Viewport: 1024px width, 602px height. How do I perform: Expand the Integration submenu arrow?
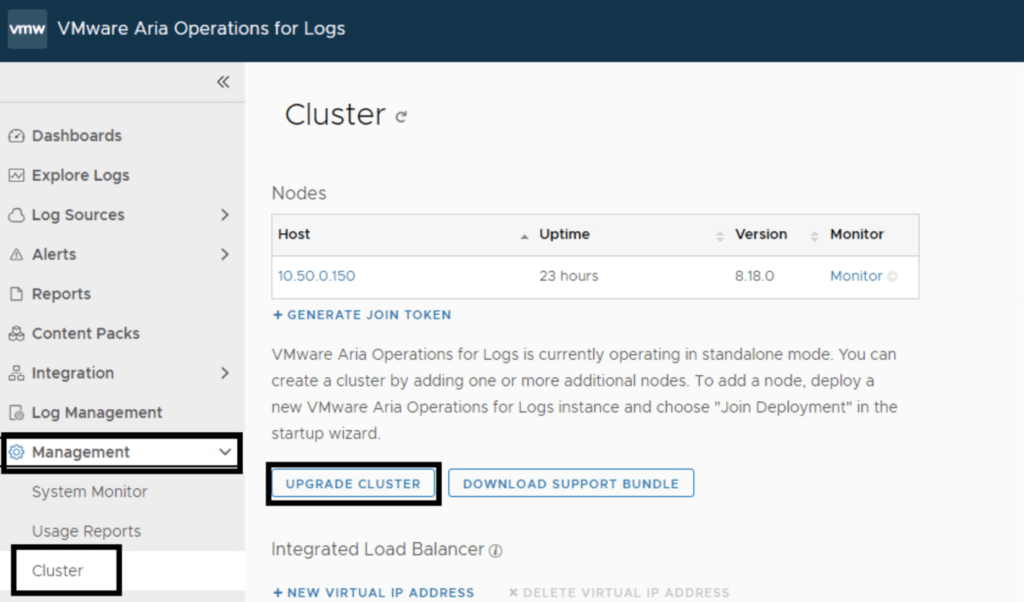(x=224, y=373)
